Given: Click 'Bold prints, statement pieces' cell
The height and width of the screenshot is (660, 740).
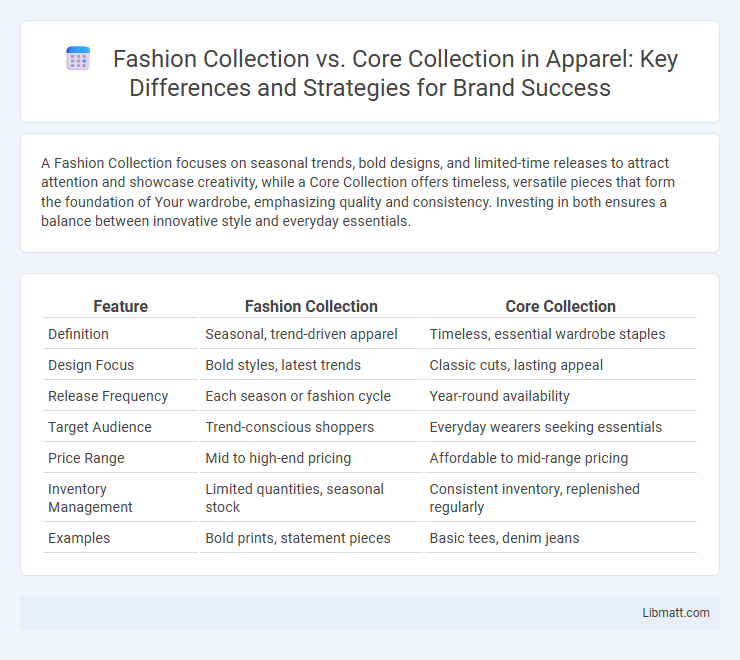Looking at the screenshot, I should click(x=298, y=538).
